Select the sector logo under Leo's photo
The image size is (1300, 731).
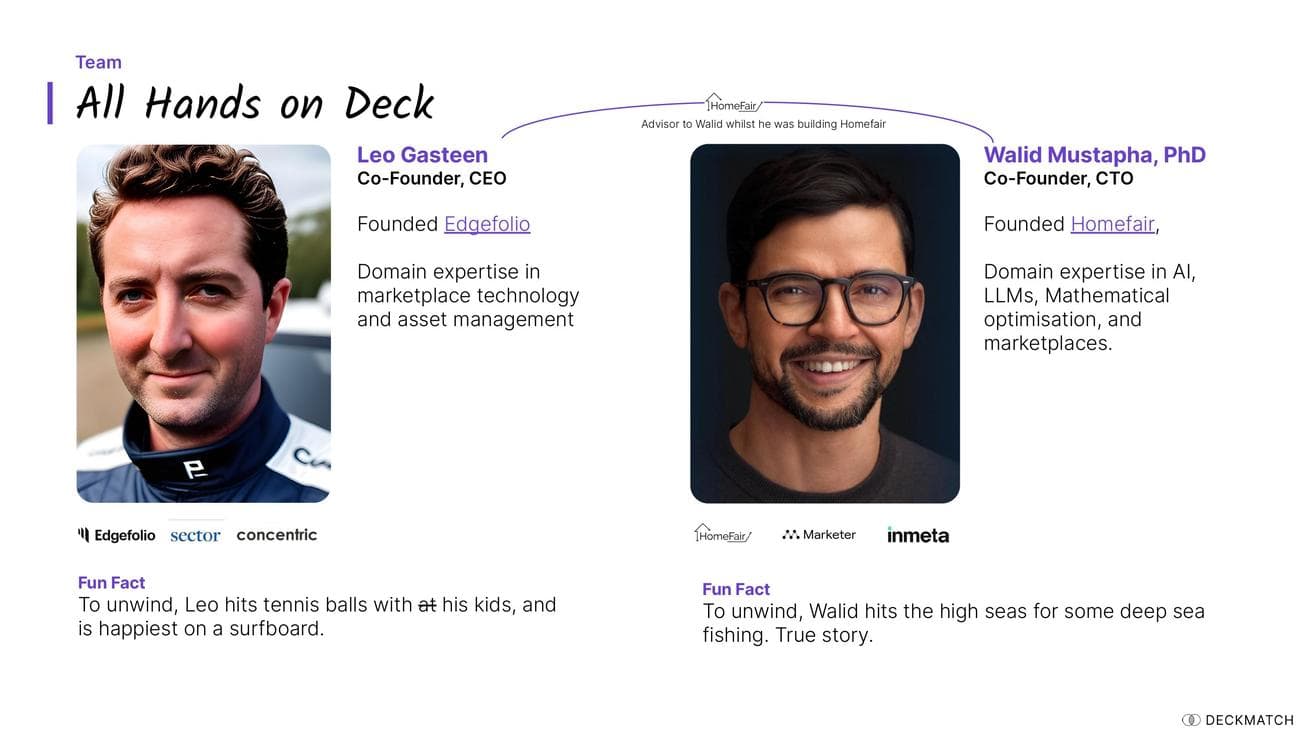[195, 534]
